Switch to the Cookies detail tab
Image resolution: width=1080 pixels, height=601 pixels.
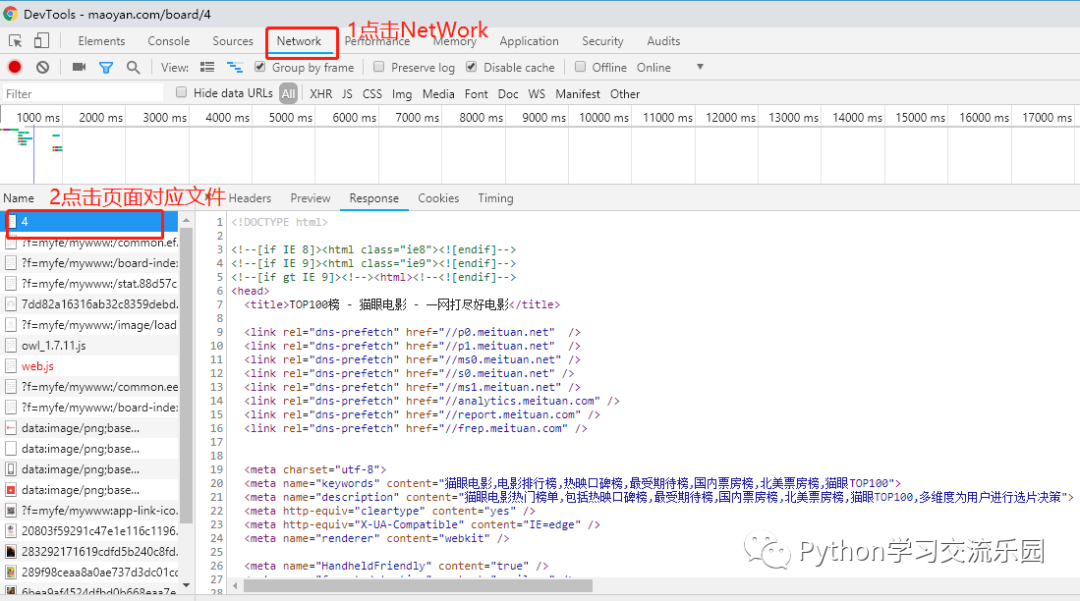pos(438,198)
